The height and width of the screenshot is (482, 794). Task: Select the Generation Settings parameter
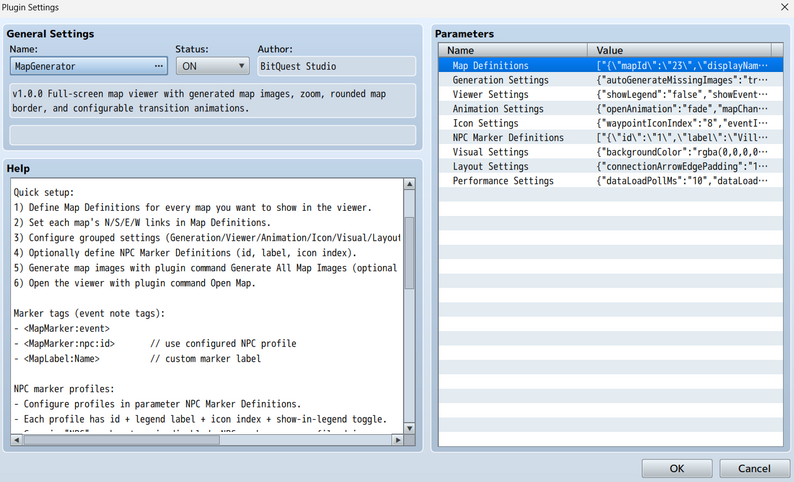pos(611,80)
